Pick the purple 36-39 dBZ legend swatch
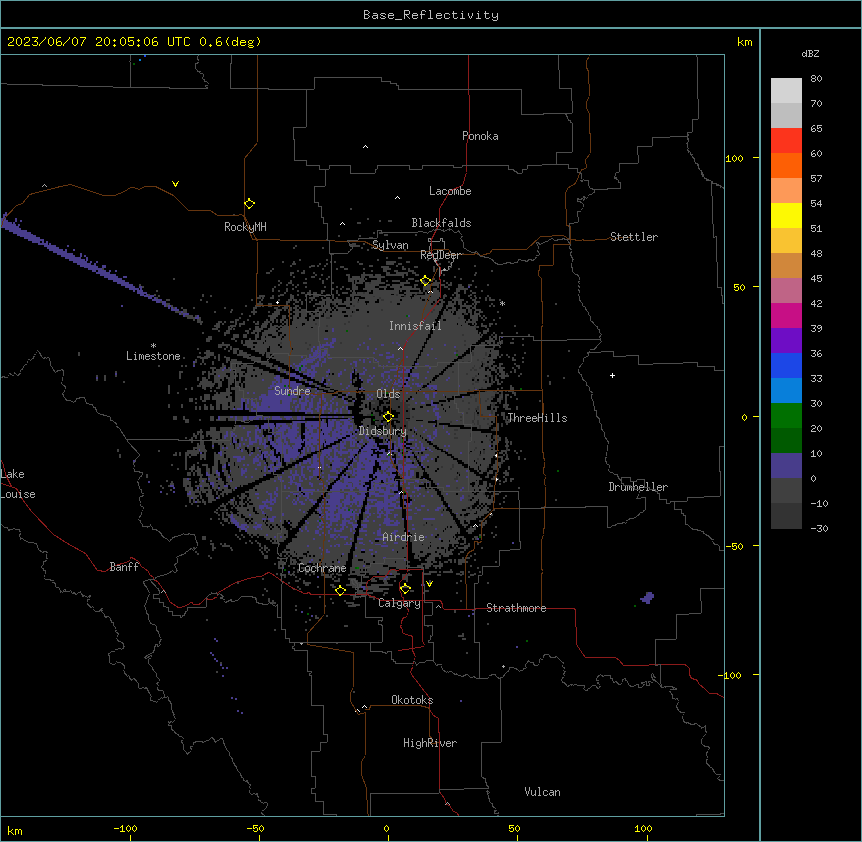The image size is (862, 842). click(786, 341)
